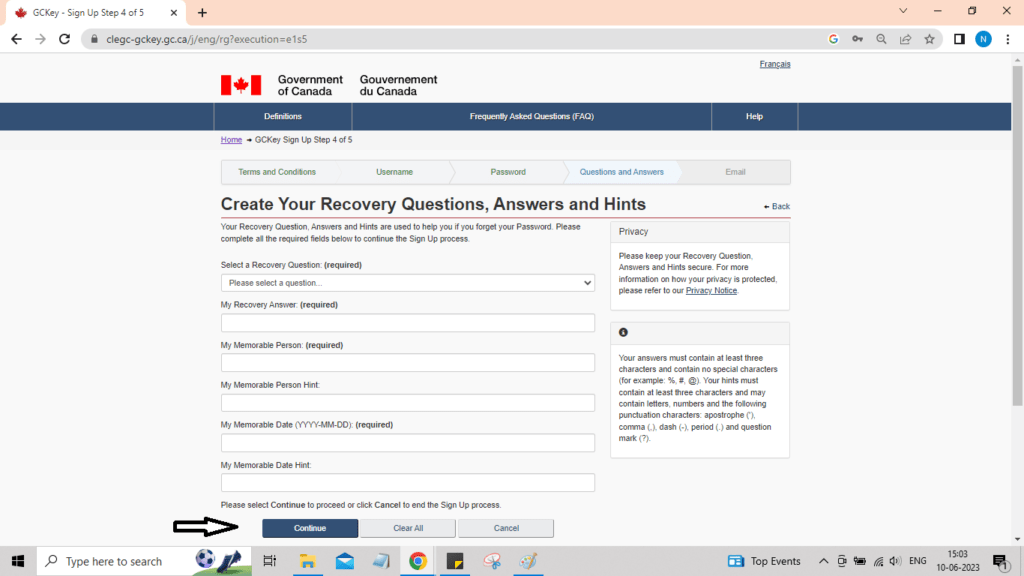Open the Chrome profile avatar
The width and height of the screenshot is (1024, 576).
(x=983, y=39)
